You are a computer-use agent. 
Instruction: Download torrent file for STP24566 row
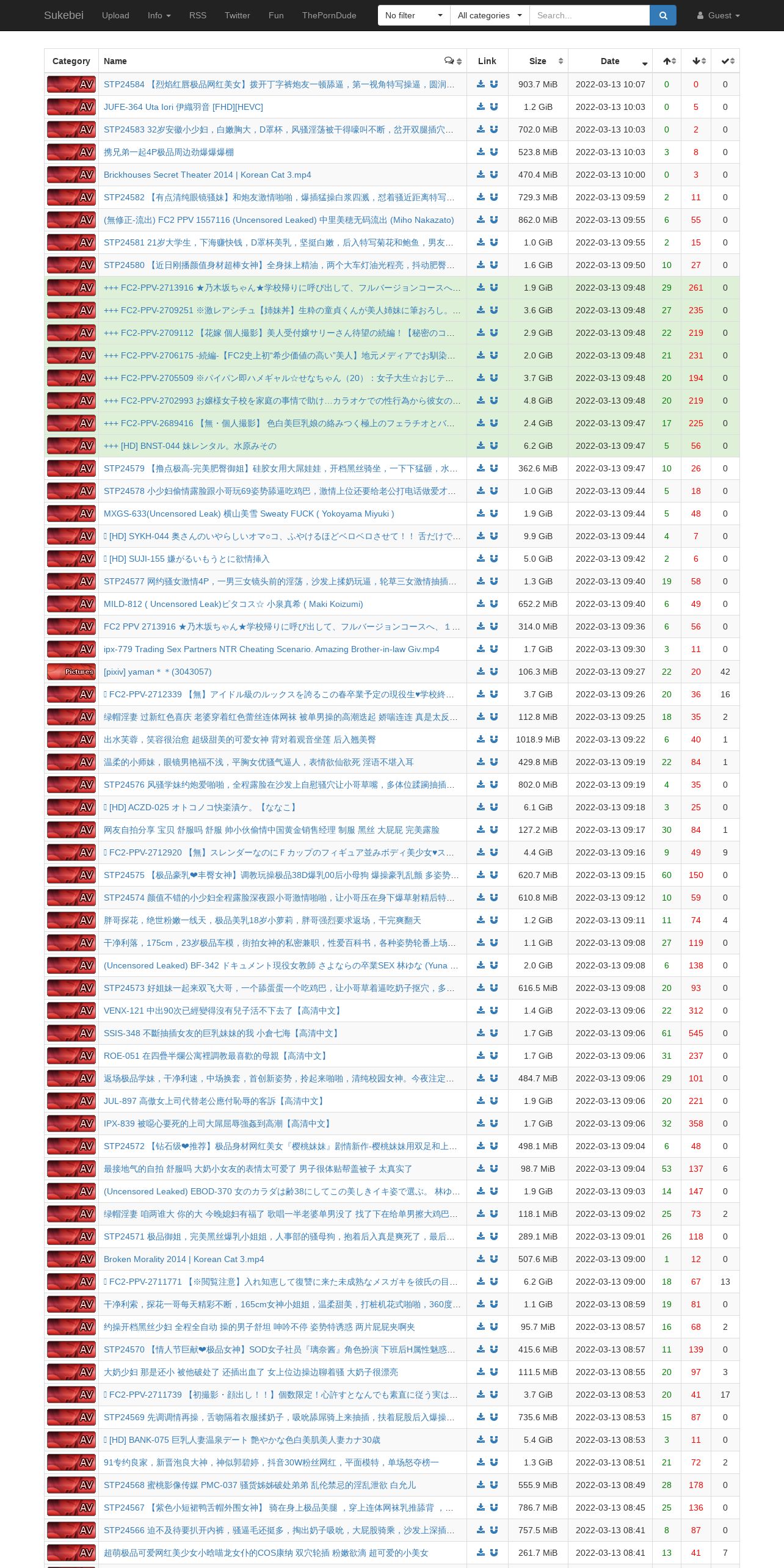coord(481,1530)
